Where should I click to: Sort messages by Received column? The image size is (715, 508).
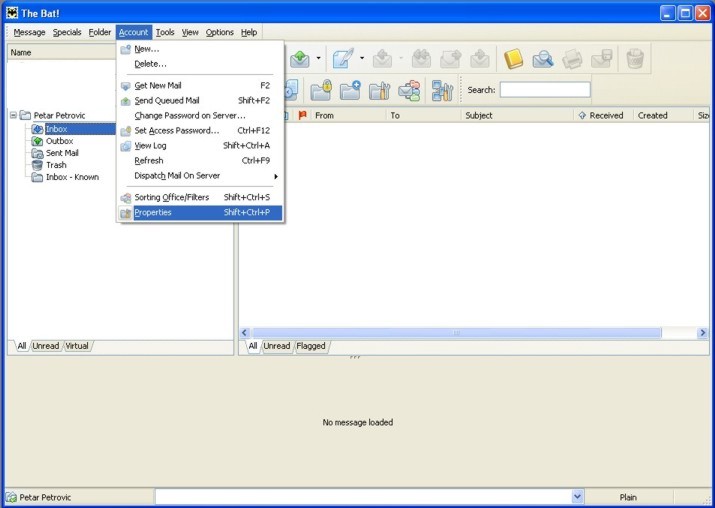click(604, 115)
